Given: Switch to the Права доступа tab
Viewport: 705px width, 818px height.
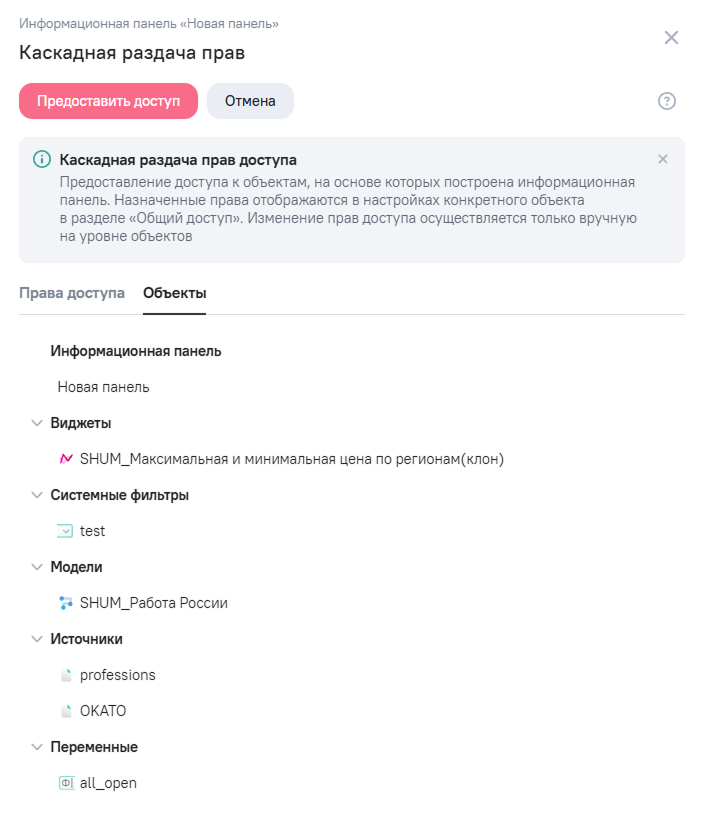Looking at the screenshot, I should click(x=72, y=293).
